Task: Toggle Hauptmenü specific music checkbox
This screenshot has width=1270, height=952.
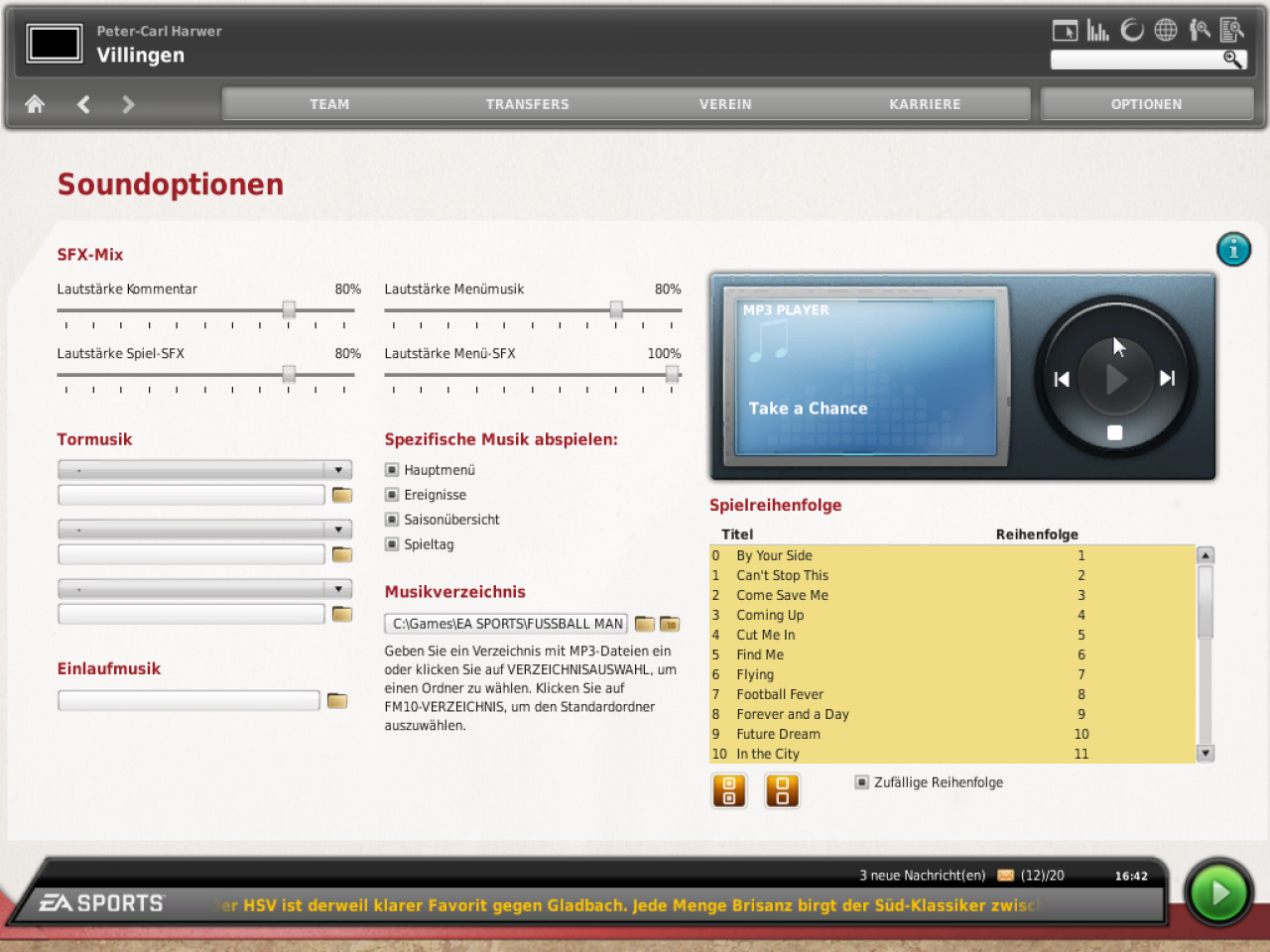Action: click(392, 470)
